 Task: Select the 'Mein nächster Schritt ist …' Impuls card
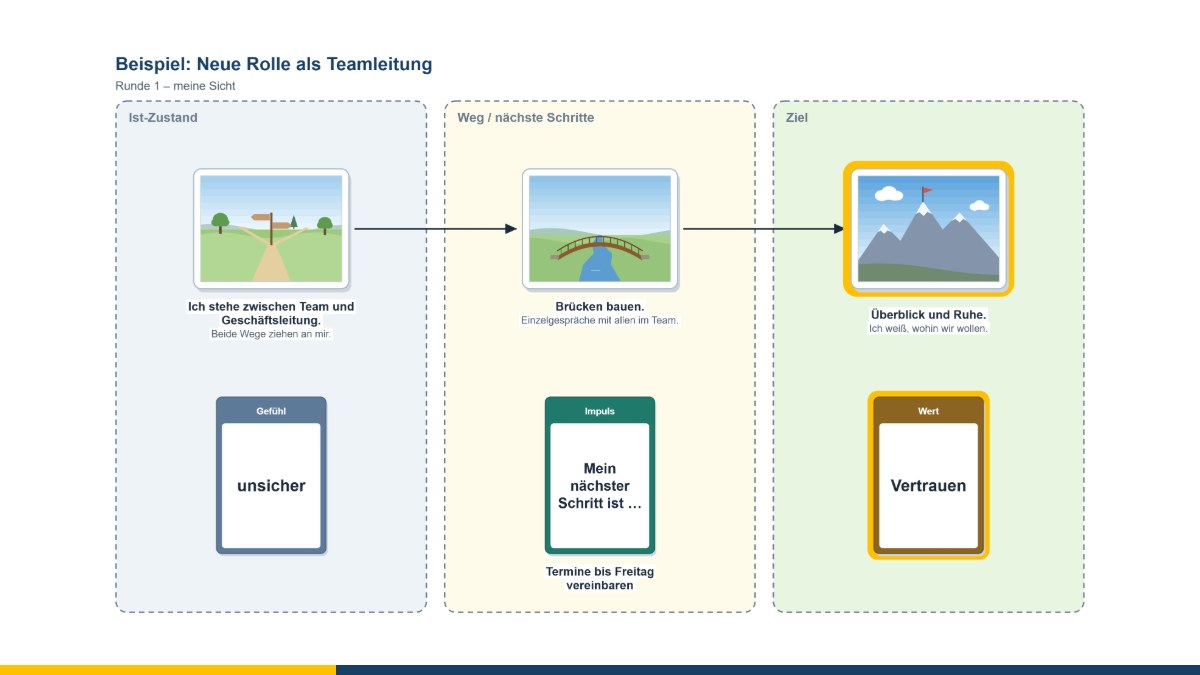[x=600, y=475]
